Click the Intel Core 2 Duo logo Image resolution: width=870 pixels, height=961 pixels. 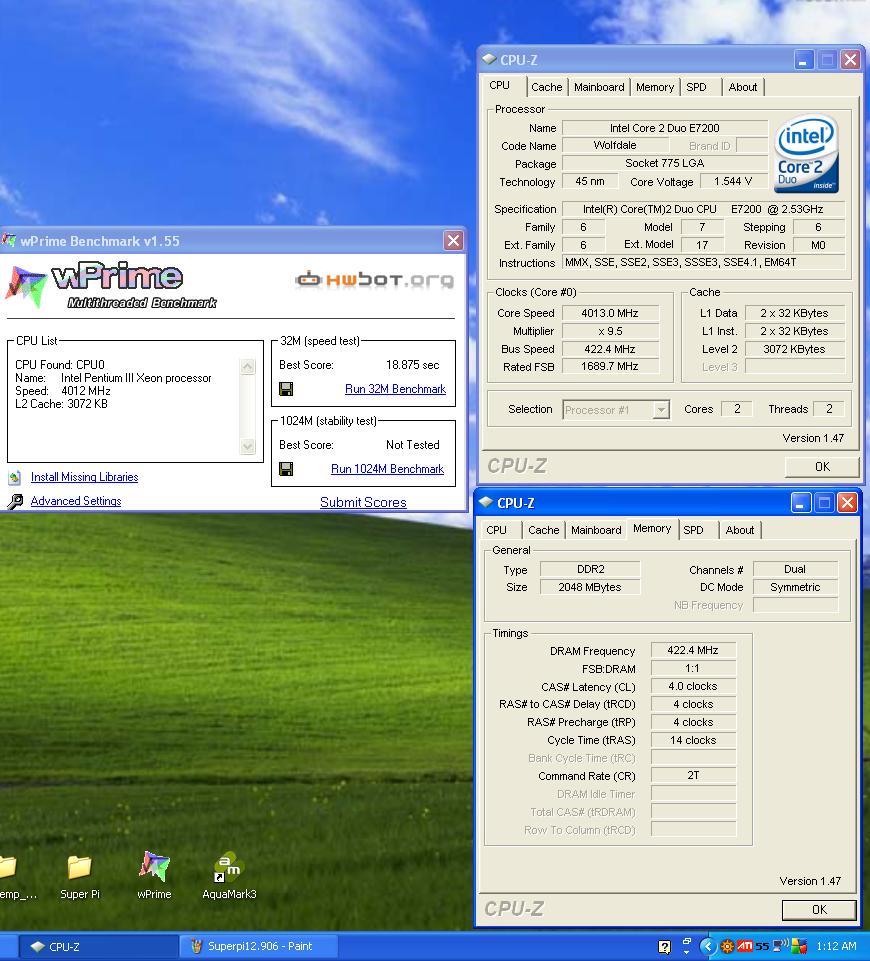click(x=806, y=154)
